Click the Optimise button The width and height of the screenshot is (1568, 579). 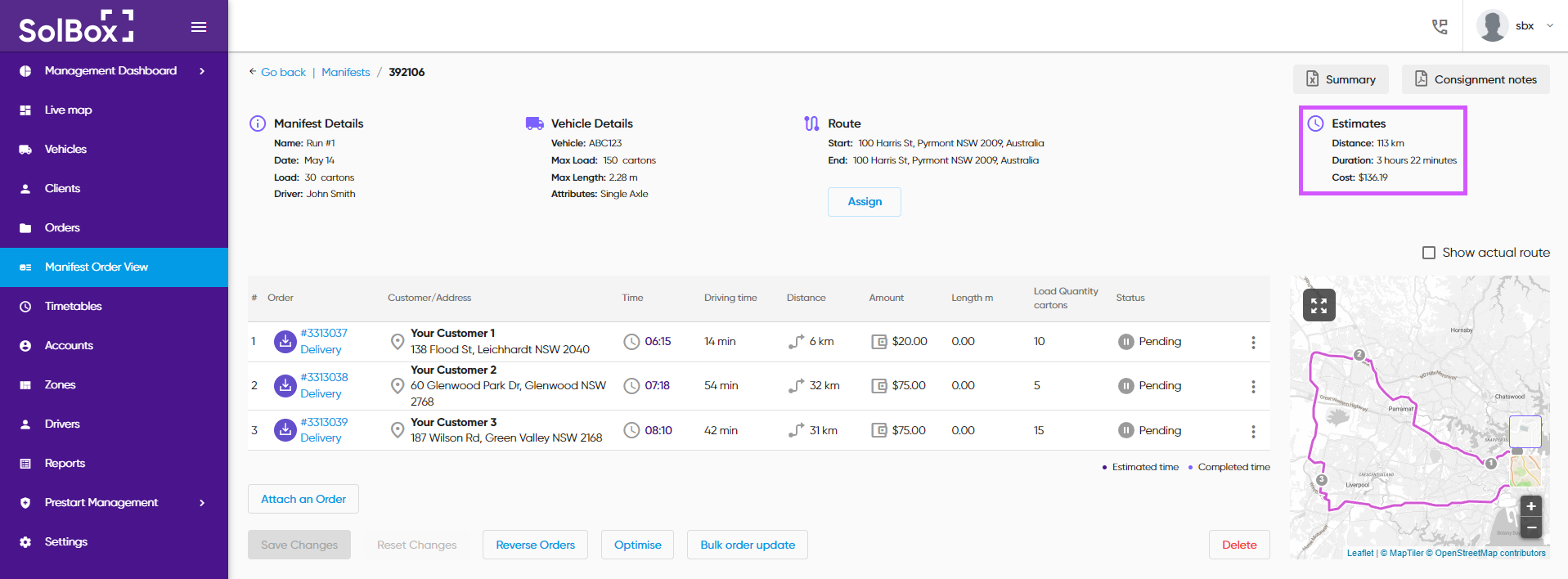637,545
